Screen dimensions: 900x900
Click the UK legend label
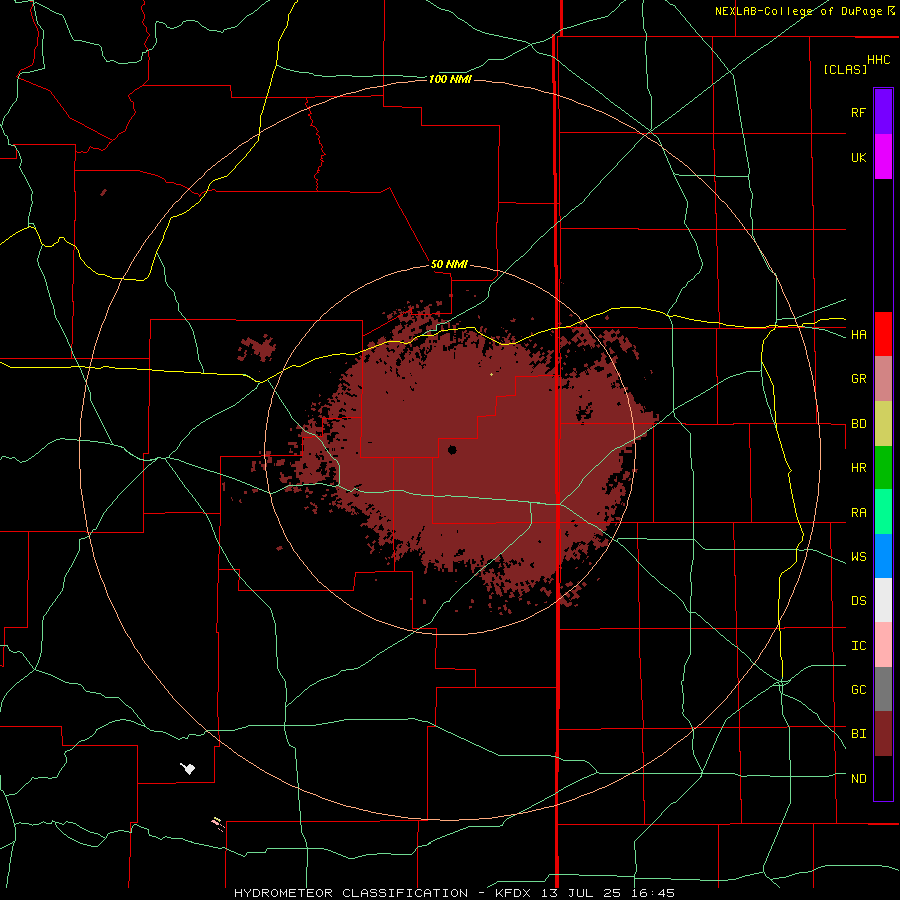coord(858,157)
